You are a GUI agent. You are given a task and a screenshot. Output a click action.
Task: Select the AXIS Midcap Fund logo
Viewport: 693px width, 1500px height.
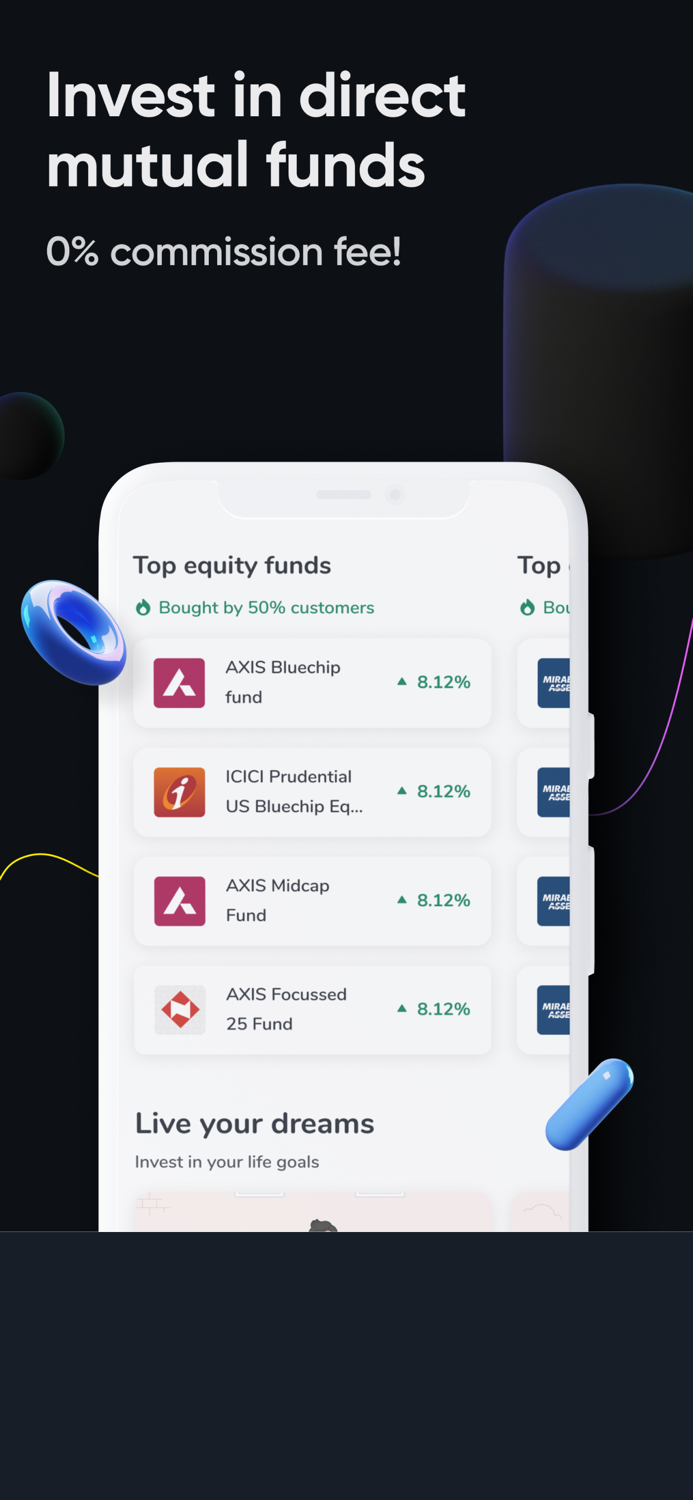tap(179, 901)
